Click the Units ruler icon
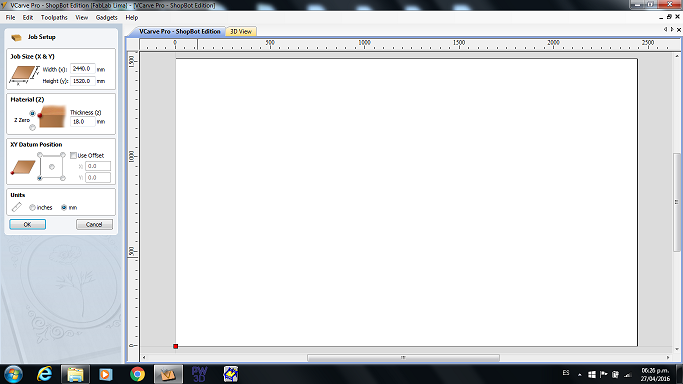The width and height of the screenshot is (683, 384). click(x=17, y=207)
